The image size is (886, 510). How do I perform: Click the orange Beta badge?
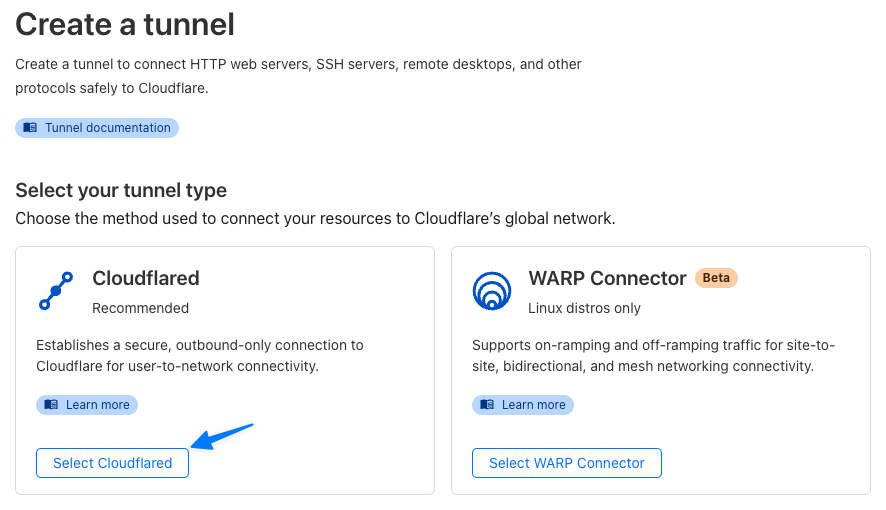point(716,278)
